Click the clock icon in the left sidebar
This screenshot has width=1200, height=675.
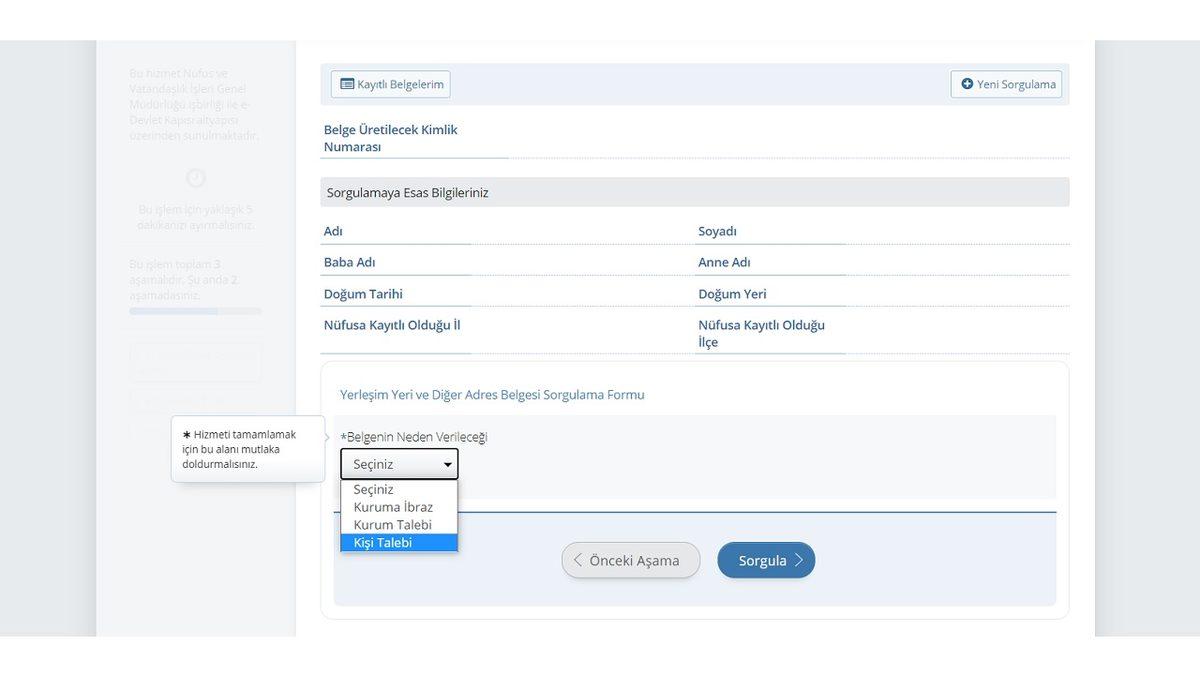tap(196, 178)
